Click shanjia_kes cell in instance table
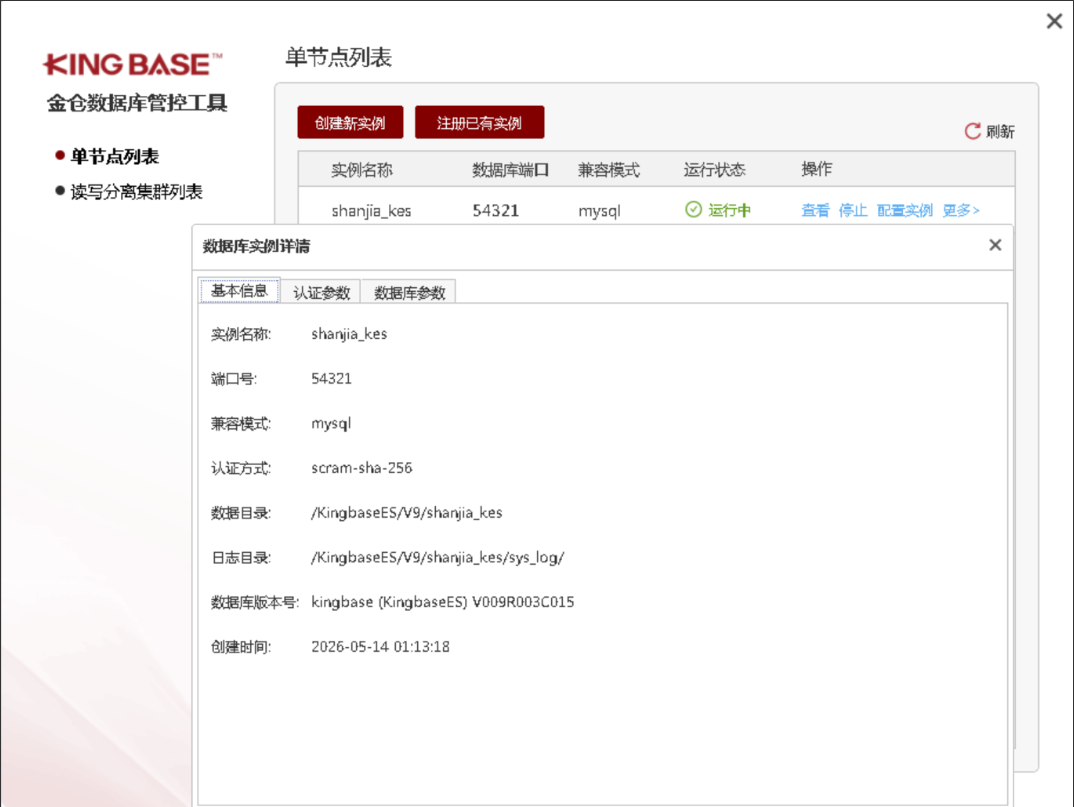This screenshot has height=807, width=1074. tap(371, 211)
